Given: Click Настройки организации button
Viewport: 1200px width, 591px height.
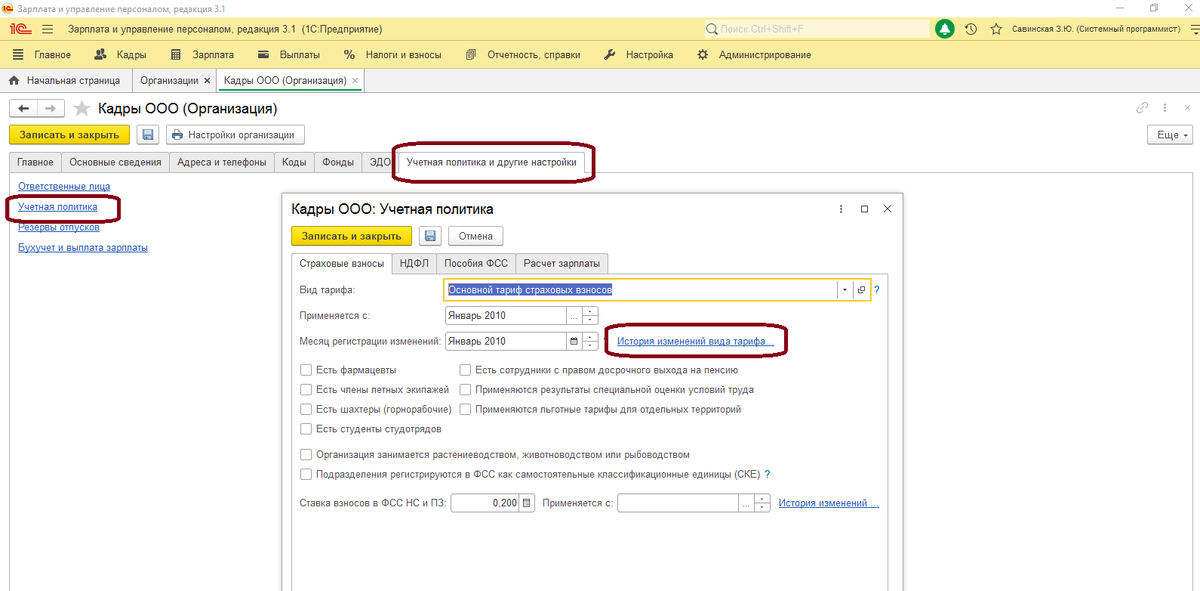Looking at the screenshot, I should [x=235, y=135].
